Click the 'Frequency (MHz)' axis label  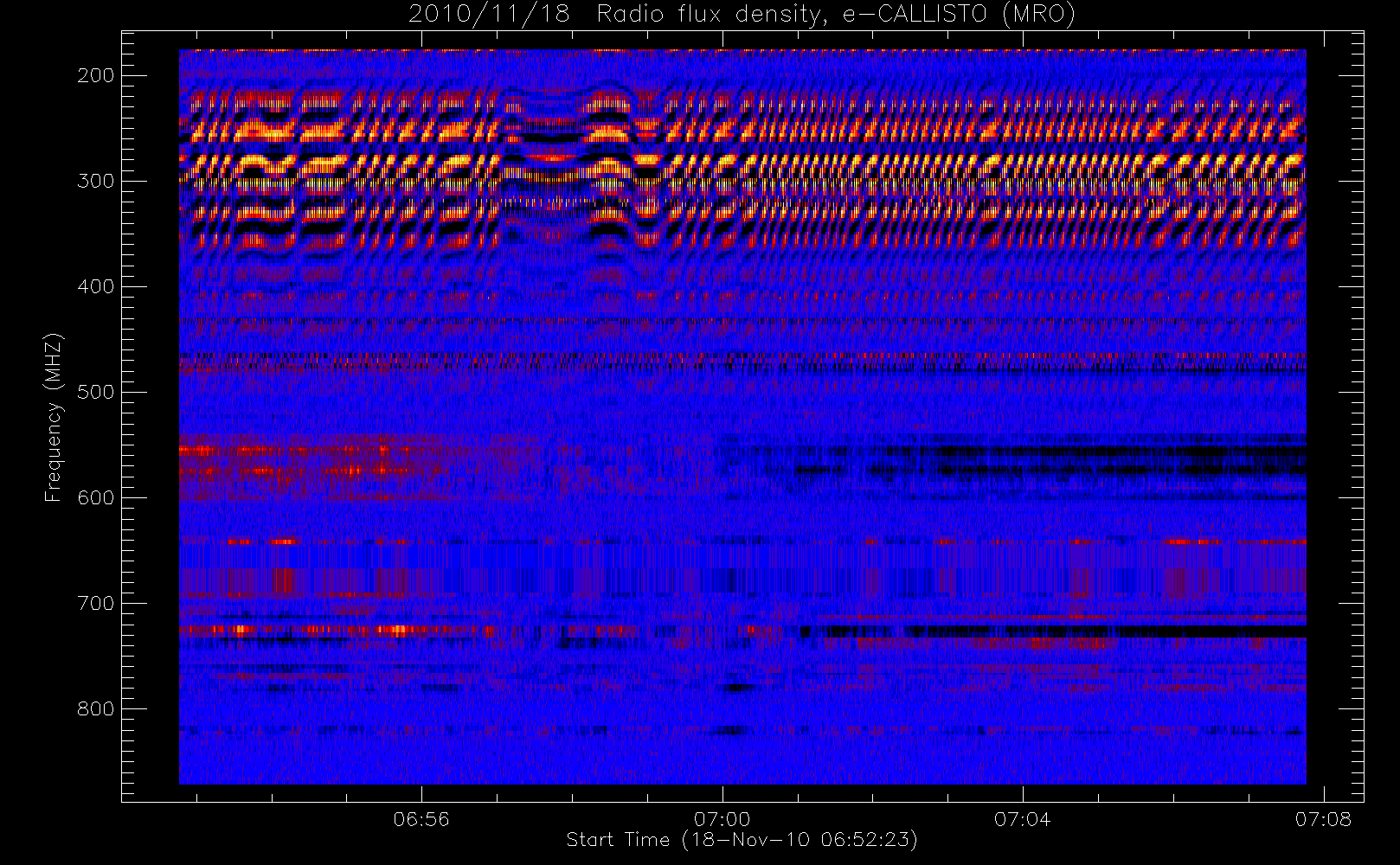pyautogui.click(x=54, y=417)
